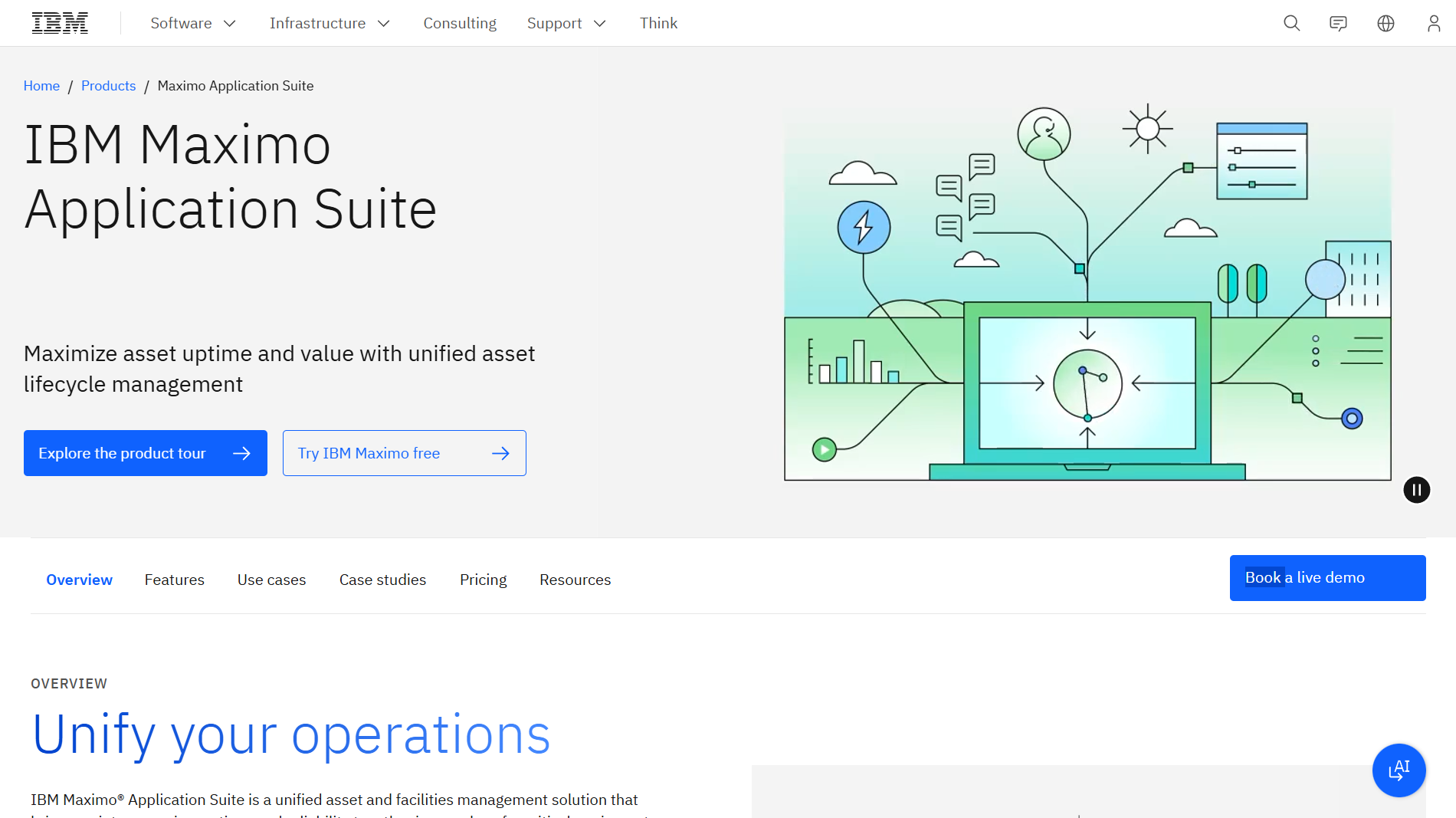Open the globe region selector icon

(x=1385, y=23)
